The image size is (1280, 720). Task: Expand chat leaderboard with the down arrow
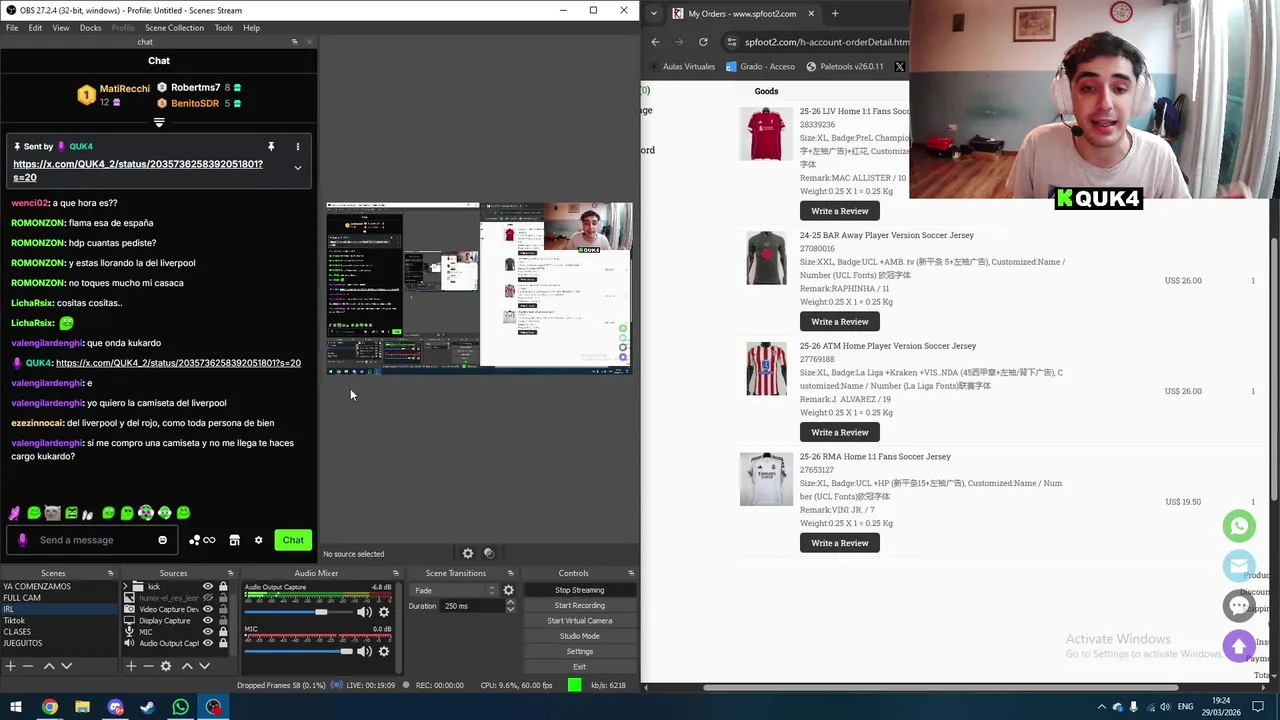point(159,123)
